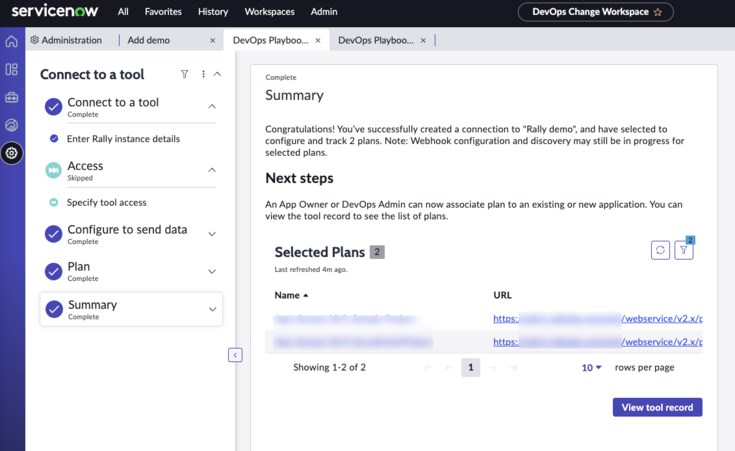Refresh the Selected Plans list

[660, 250]
